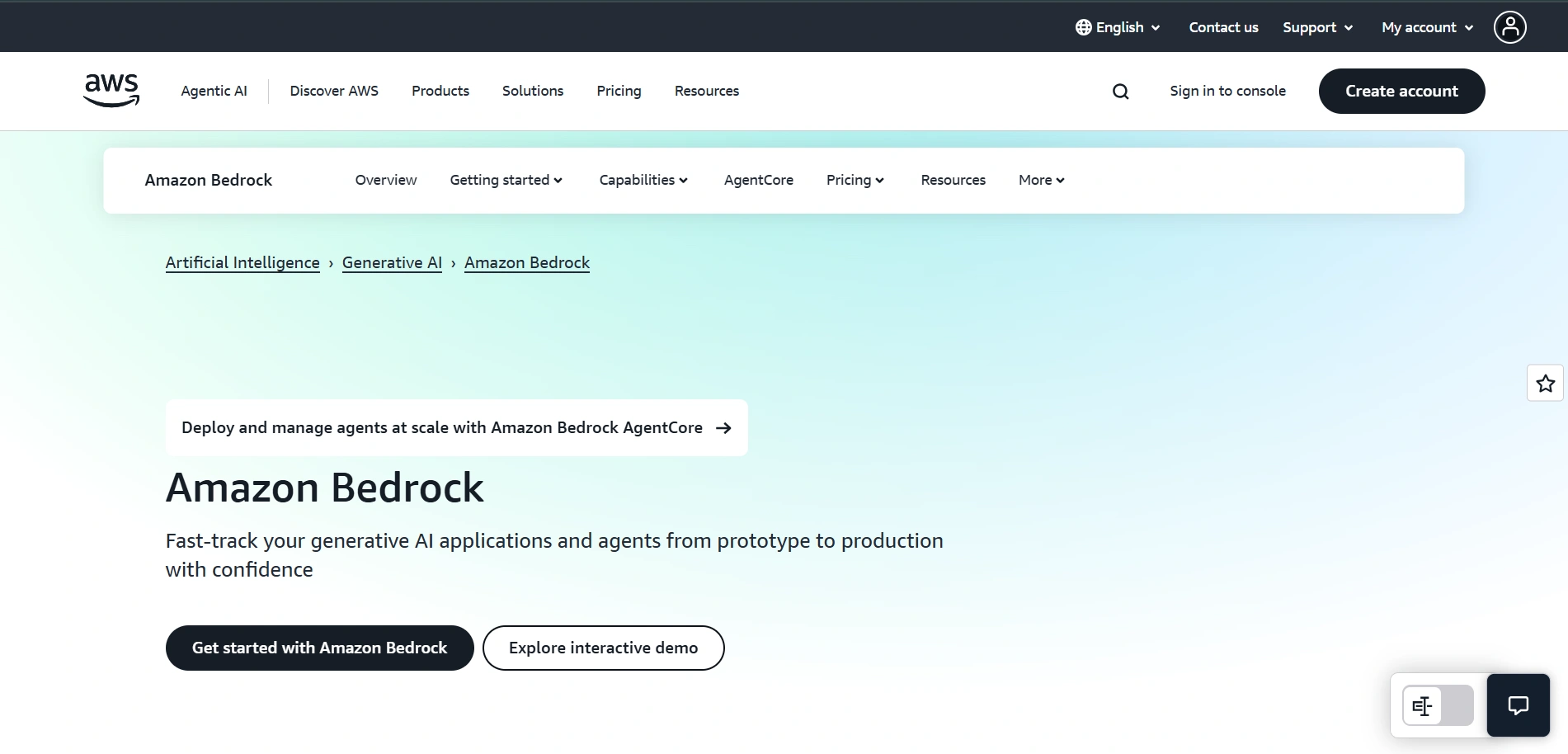Open Deploy and manage agents AgentCore banner
Screen dimensions: 1568x754
tap(457, 428)
